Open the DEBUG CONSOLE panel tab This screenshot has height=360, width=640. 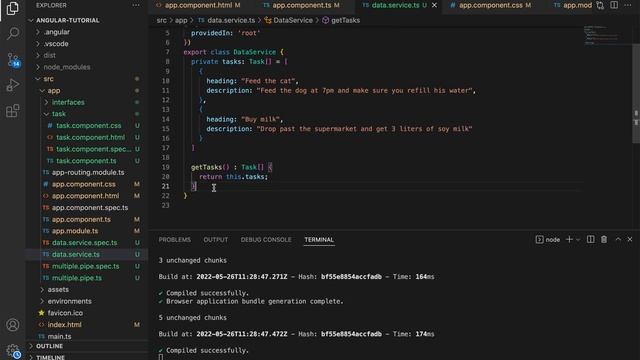(266, 240)
